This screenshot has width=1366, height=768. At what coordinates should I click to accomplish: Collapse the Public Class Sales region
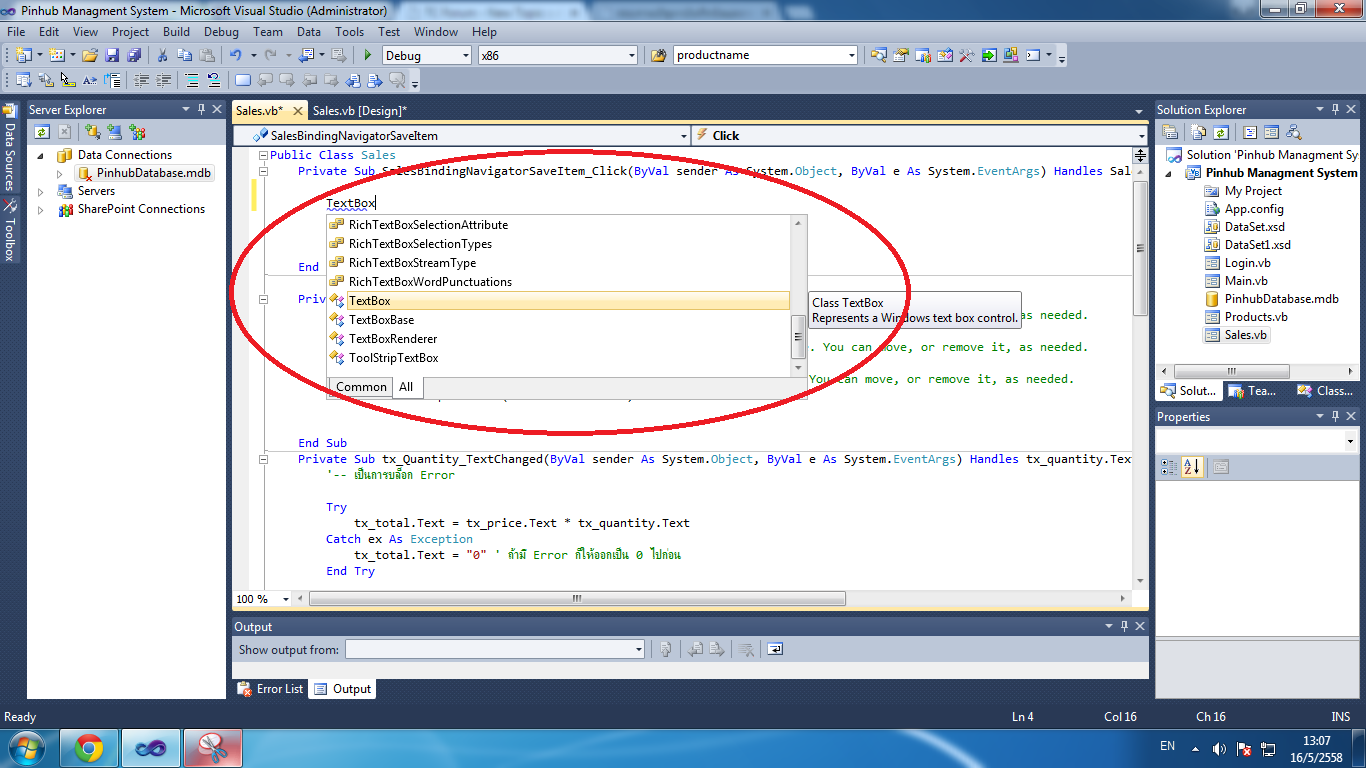(x=262, y=155)
